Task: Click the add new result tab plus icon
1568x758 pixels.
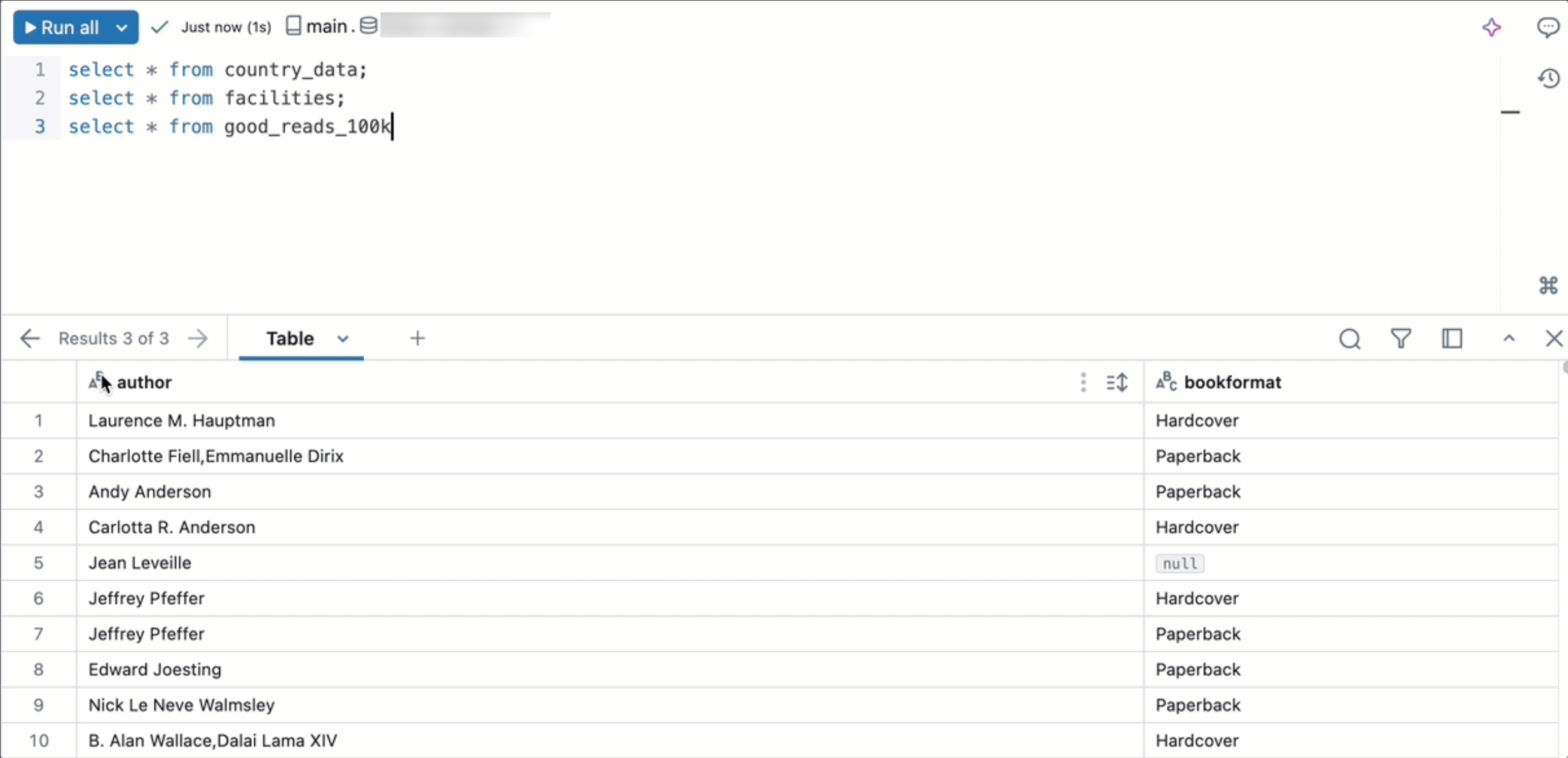Action: pos(417,338)
